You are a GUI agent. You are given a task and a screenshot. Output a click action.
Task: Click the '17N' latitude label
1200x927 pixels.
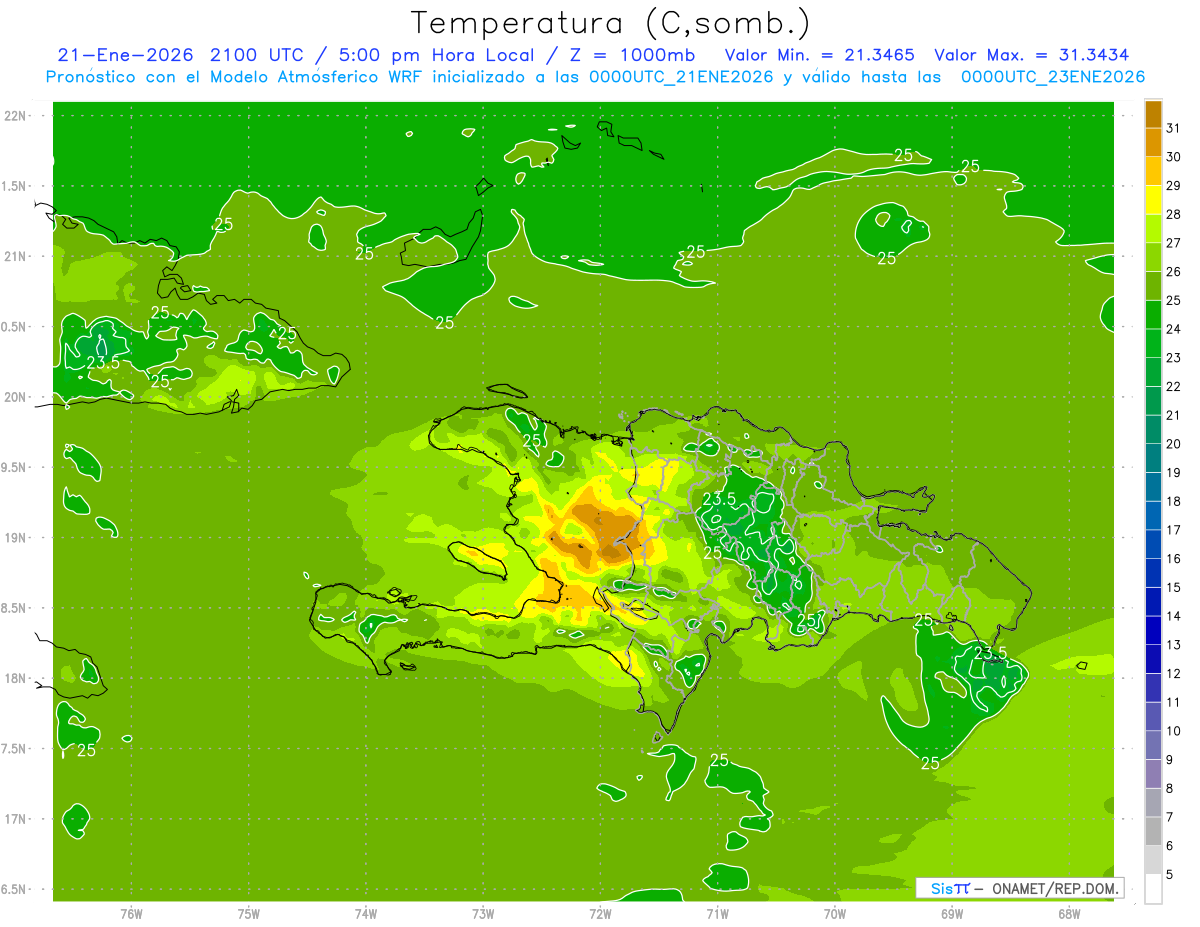pyautogui.click(x=17, y=819)
